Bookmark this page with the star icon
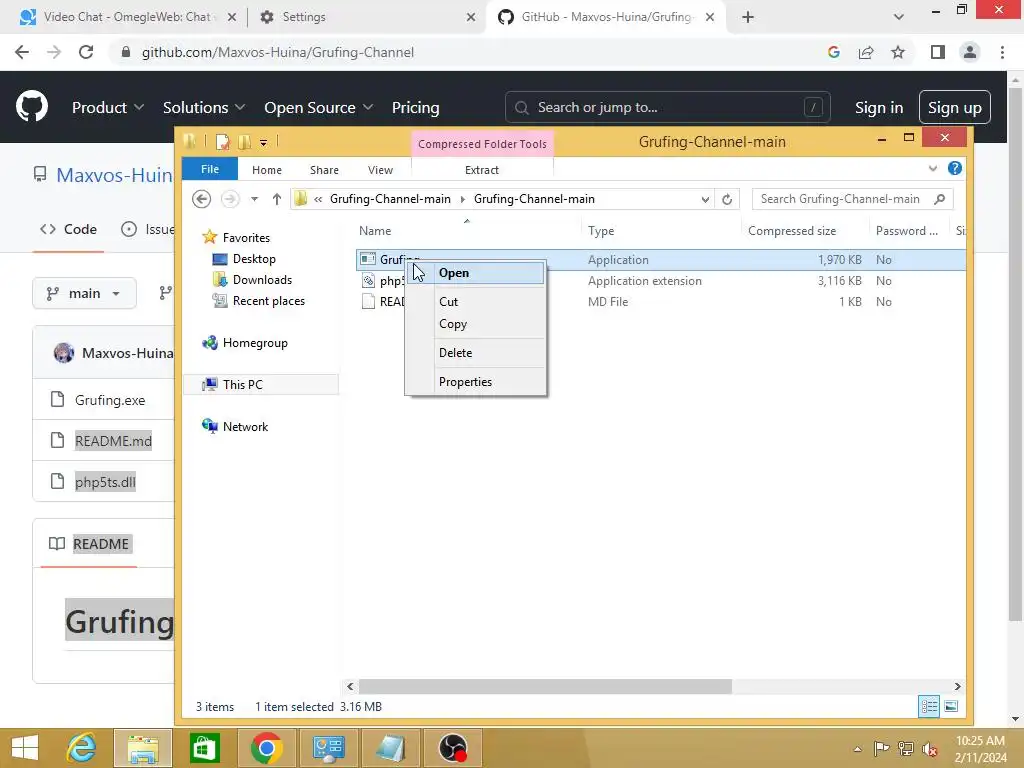This screenshot has height=768, width=1024. 898,52
